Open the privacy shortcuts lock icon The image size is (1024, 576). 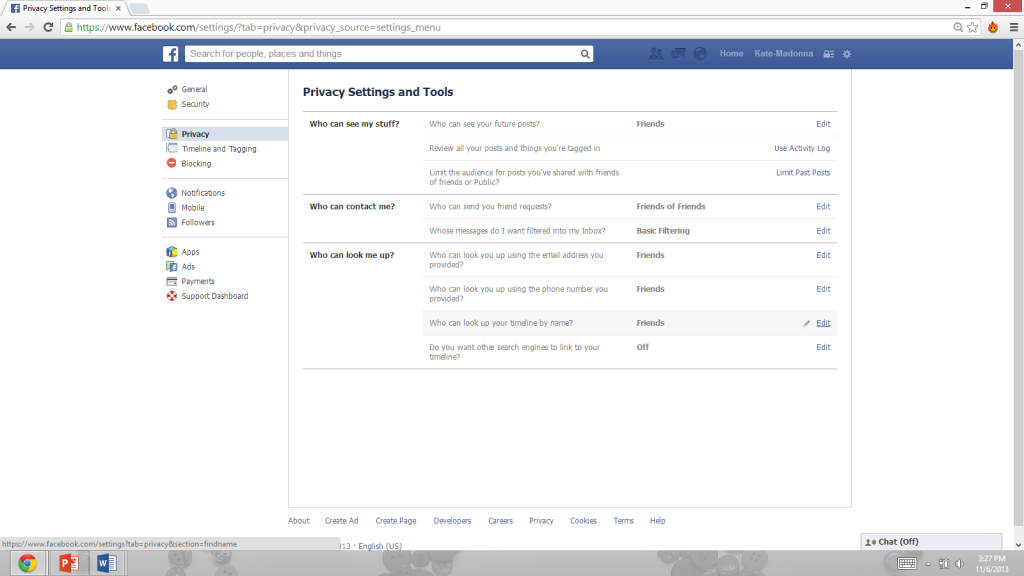pyautogui.click(x=829, y=54)
